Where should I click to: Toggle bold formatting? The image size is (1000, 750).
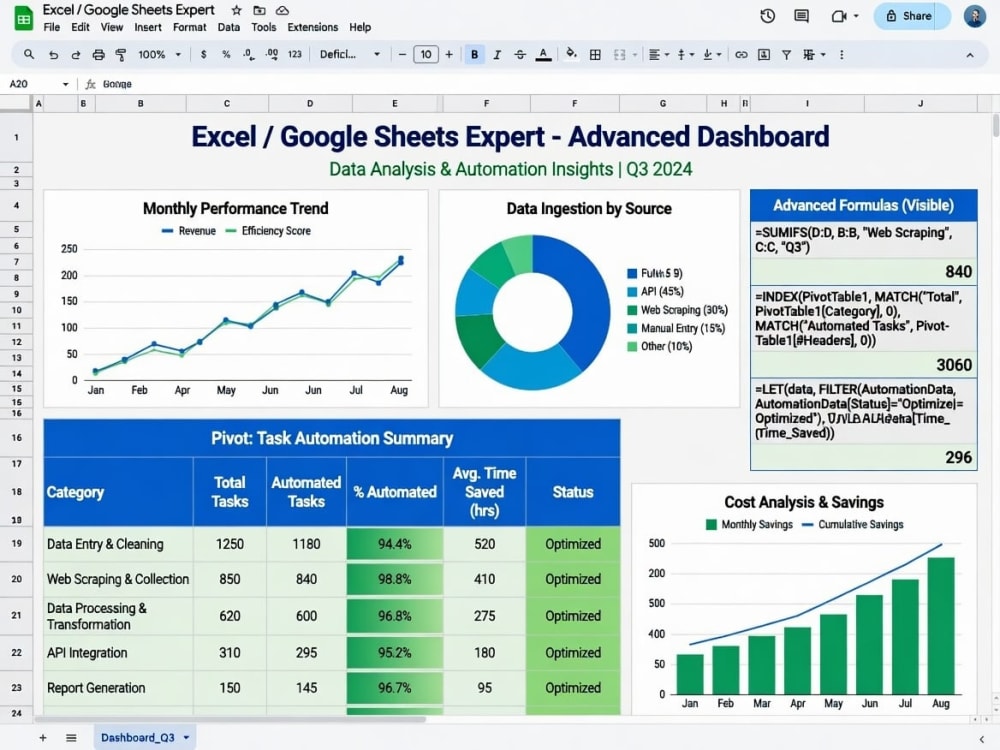point(474,55)
